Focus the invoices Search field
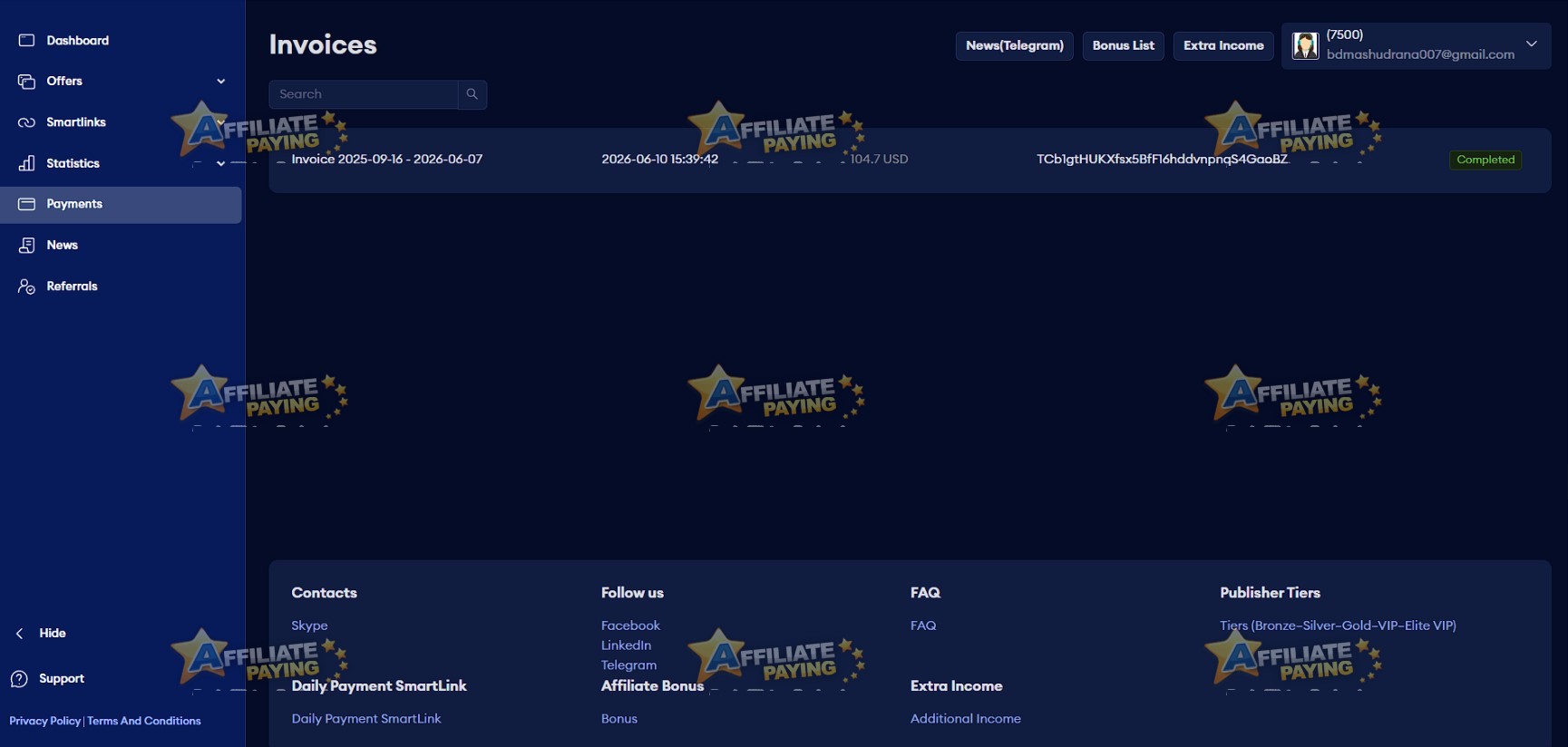The image size is (1568, 747). 364,94
